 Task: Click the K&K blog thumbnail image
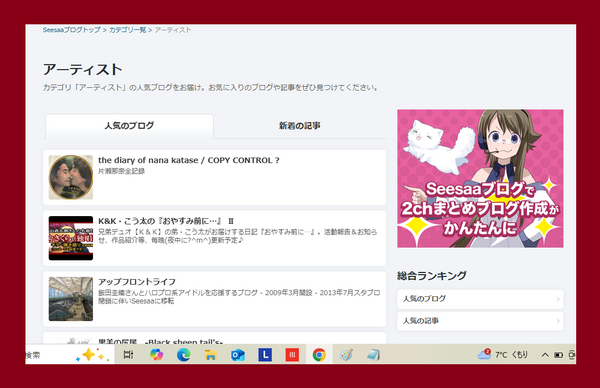(71, 238)
